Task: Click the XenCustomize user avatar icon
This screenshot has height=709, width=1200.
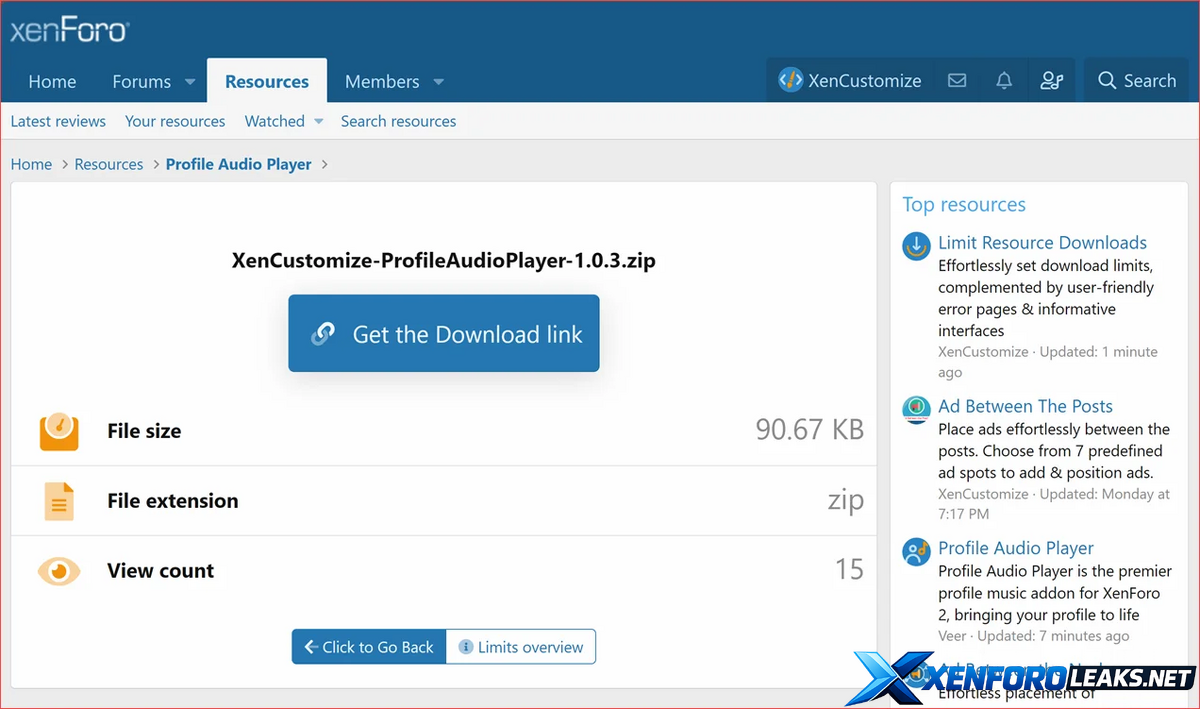Action: 791,81
